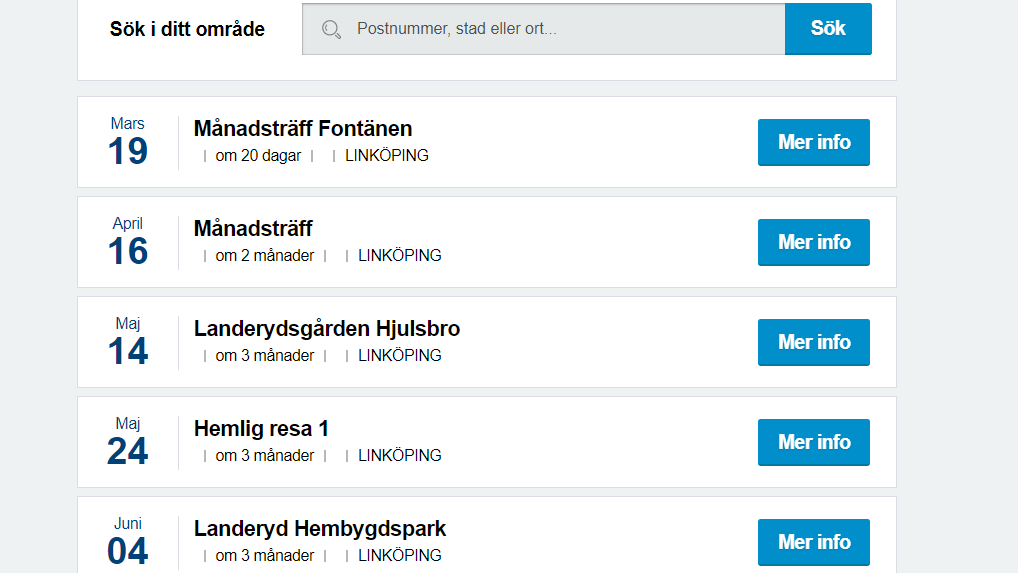Click the Sök i ditt område label

(x=187, y=29)
